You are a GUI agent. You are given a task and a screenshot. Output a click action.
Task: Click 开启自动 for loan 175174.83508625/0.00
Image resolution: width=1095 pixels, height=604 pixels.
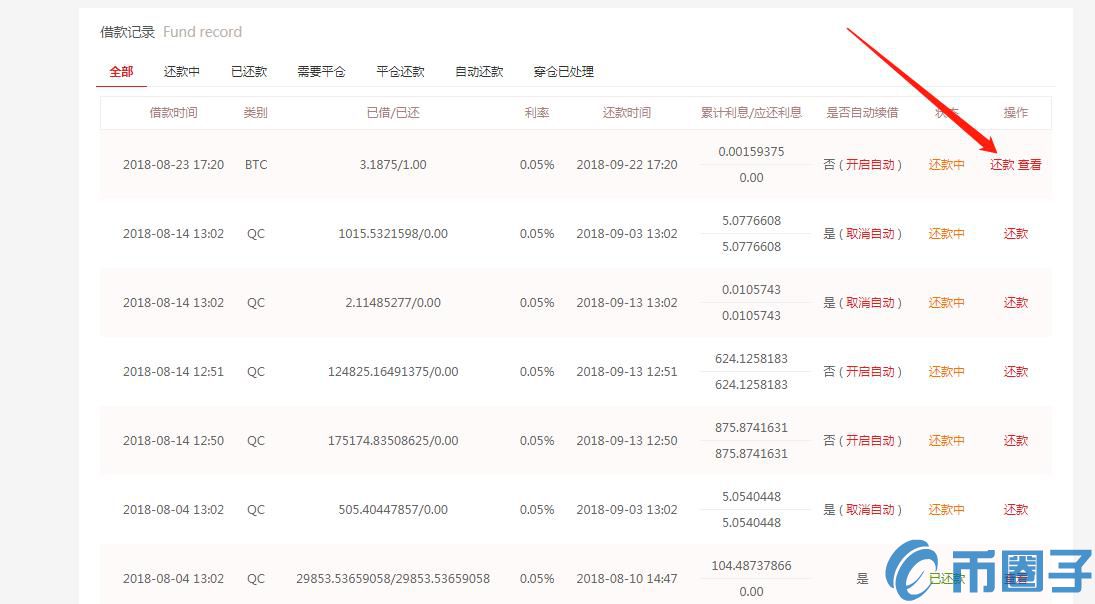click(x=870, y=441)
